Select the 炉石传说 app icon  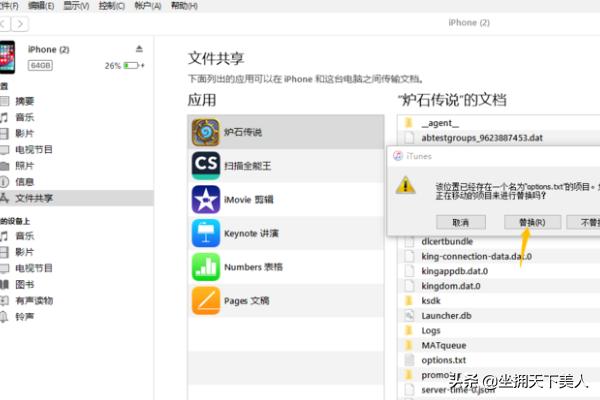pyautogui.click(x=206, y=132)
